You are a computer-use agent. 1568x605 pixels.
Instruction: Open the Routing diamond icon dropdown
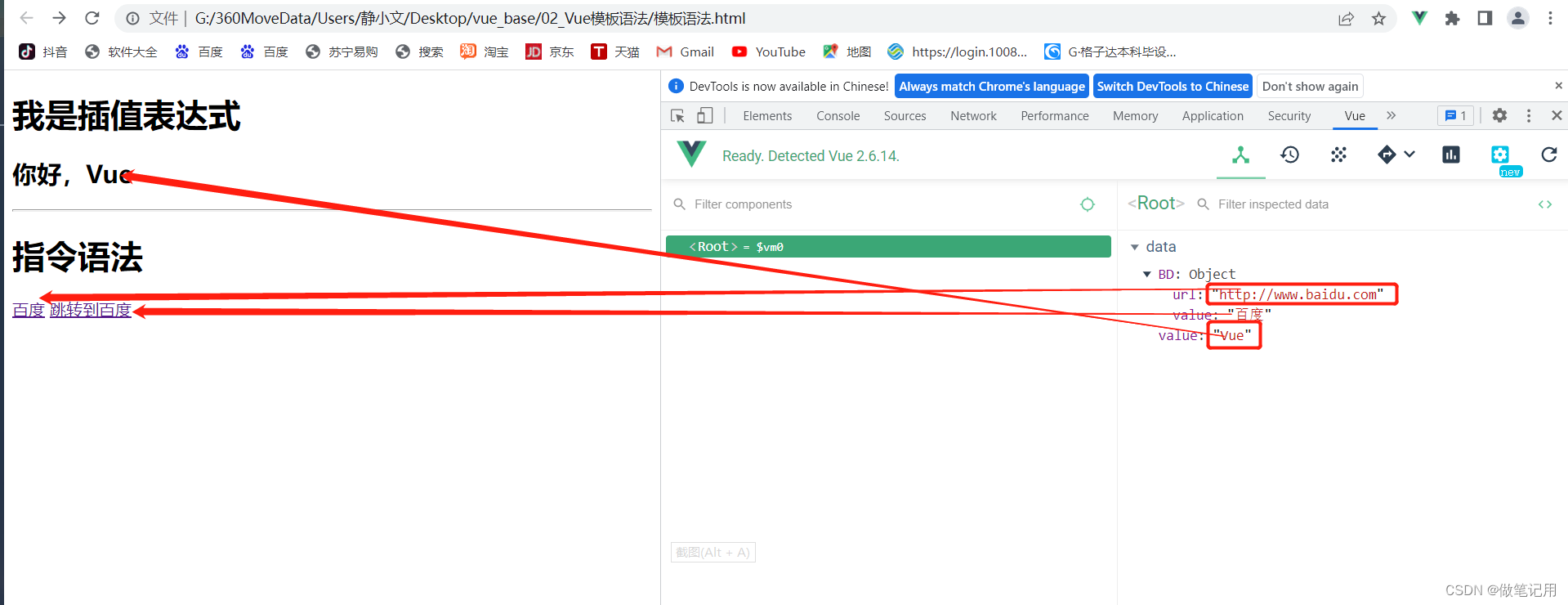(x=1396, y=155)
